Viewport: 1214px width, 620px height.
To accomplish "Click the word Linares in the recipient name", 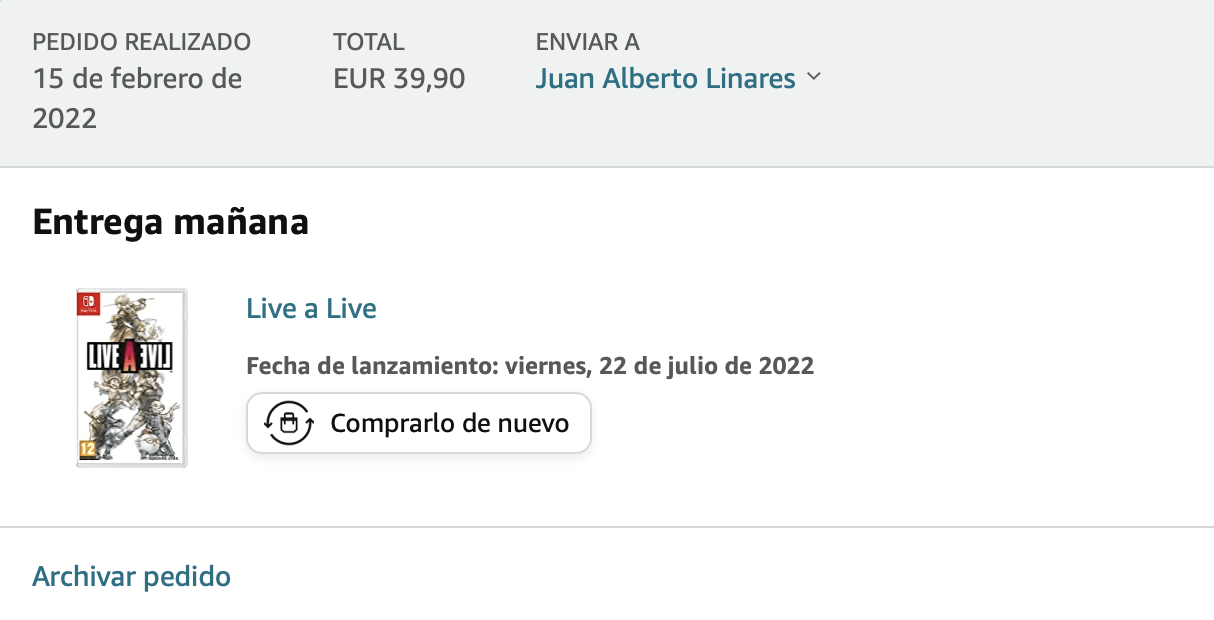I will 748,78.
